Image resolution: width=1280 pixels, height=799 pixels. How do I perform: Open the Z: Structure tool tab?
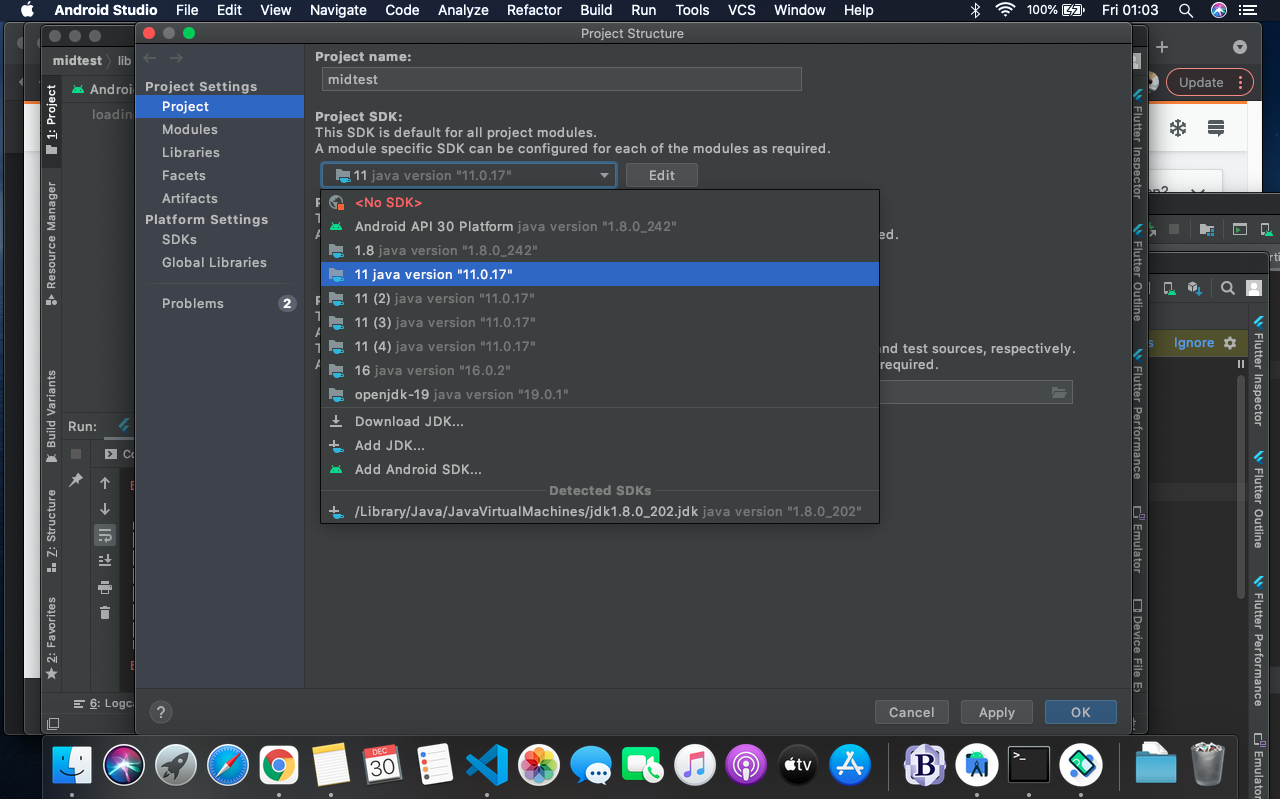52,530
